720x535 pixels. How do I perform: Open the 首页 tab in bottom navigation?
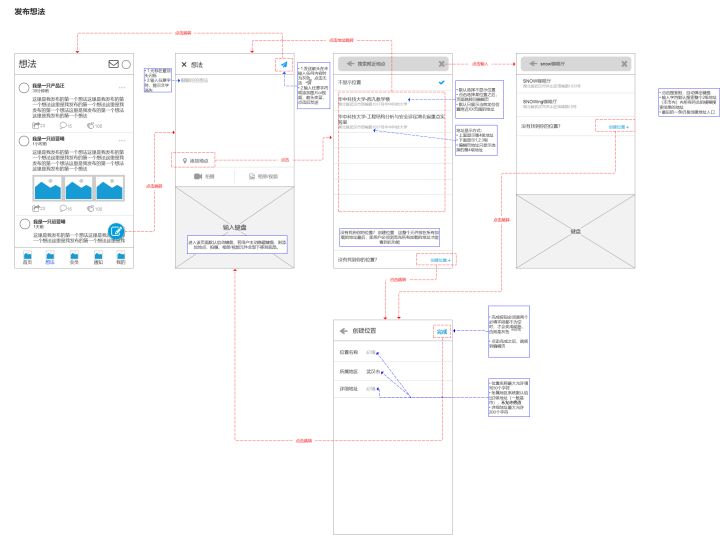click(x=27, y=259)
